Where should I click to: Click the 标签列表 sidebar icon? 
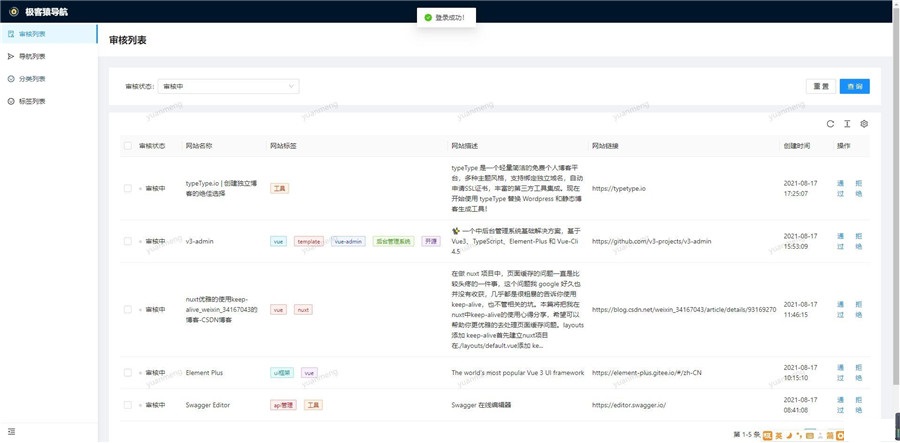click(x=10, y=101)
